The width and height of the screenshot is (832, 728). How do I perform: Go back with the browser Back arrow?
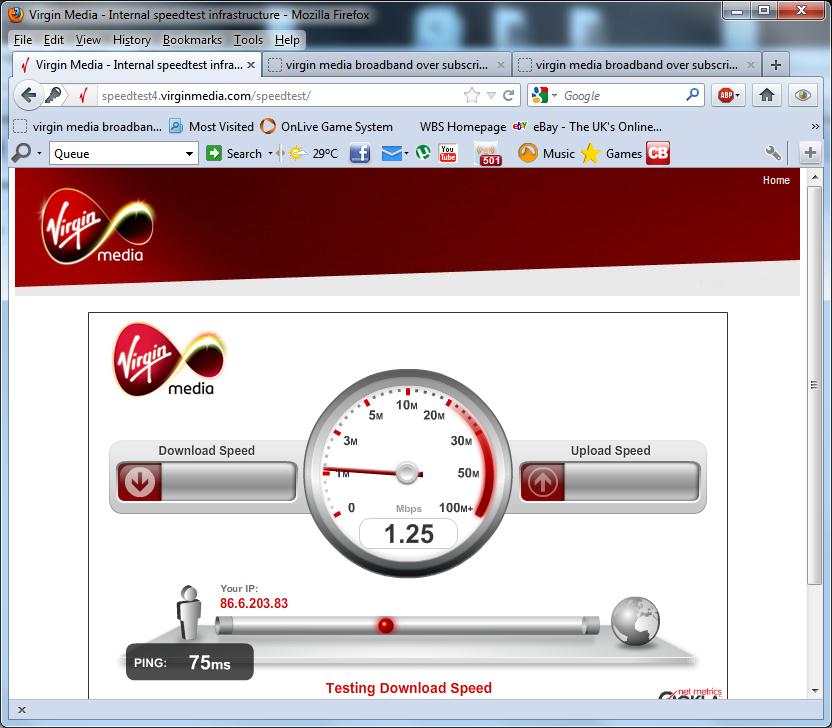tap(28, 96)
